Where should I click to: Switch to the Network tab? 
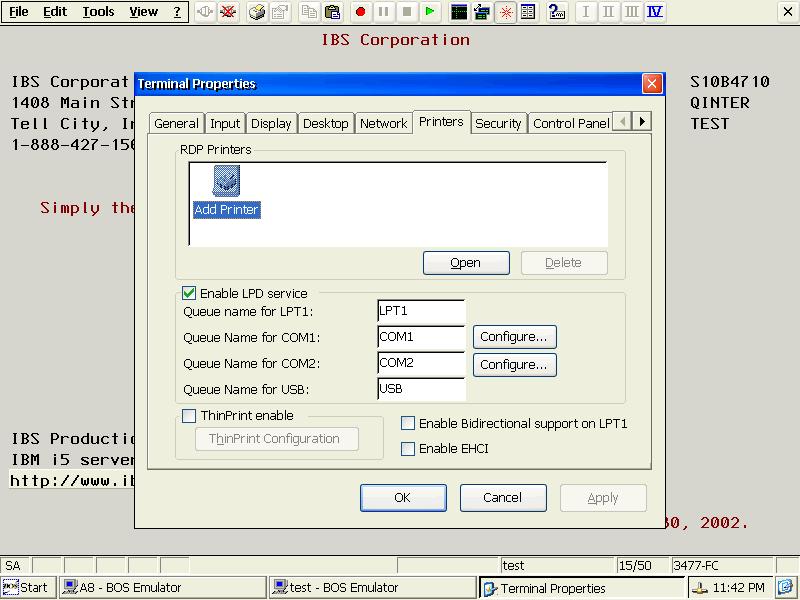384,123
